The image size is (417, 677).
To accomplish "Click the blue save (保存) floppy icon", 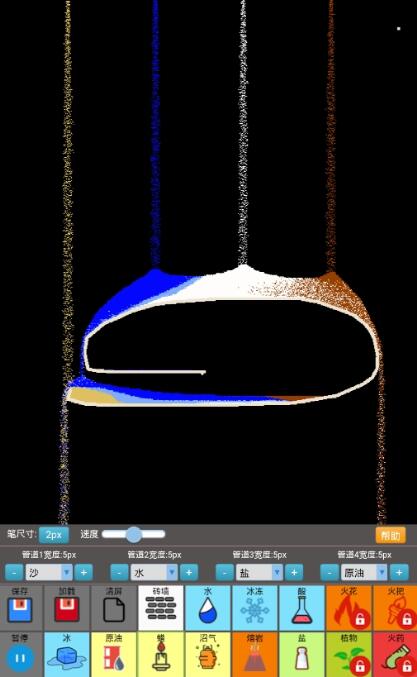I will (x=20, y=609).
